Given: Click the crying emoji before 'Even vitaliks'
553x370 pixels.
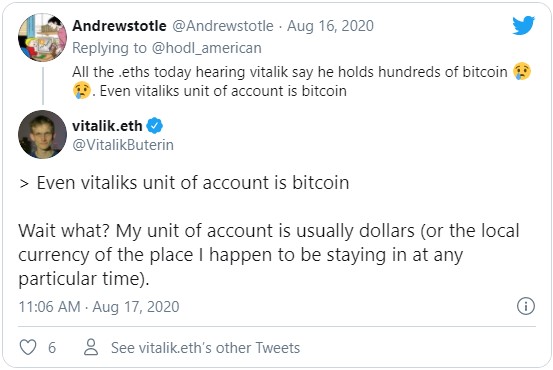Looking at the screenshot, I should (82, 90).
